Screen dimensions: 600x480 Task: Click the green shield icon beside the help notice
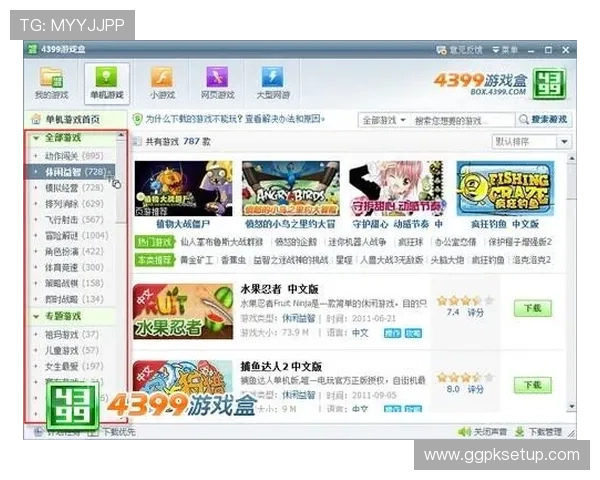click(137, 119)
